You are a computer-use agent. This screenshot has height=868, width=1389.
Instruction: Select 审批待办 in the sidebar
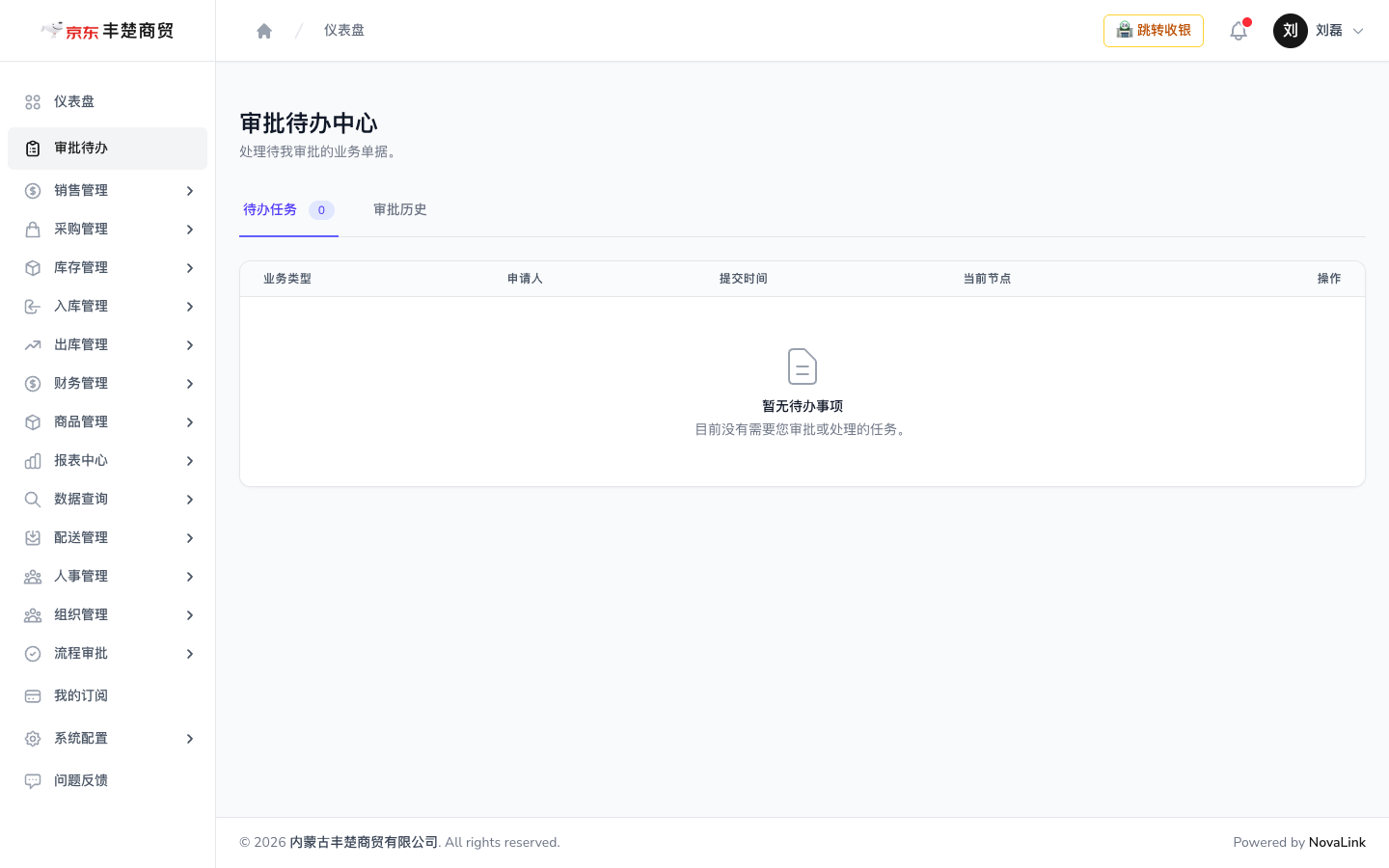point(107,149)
